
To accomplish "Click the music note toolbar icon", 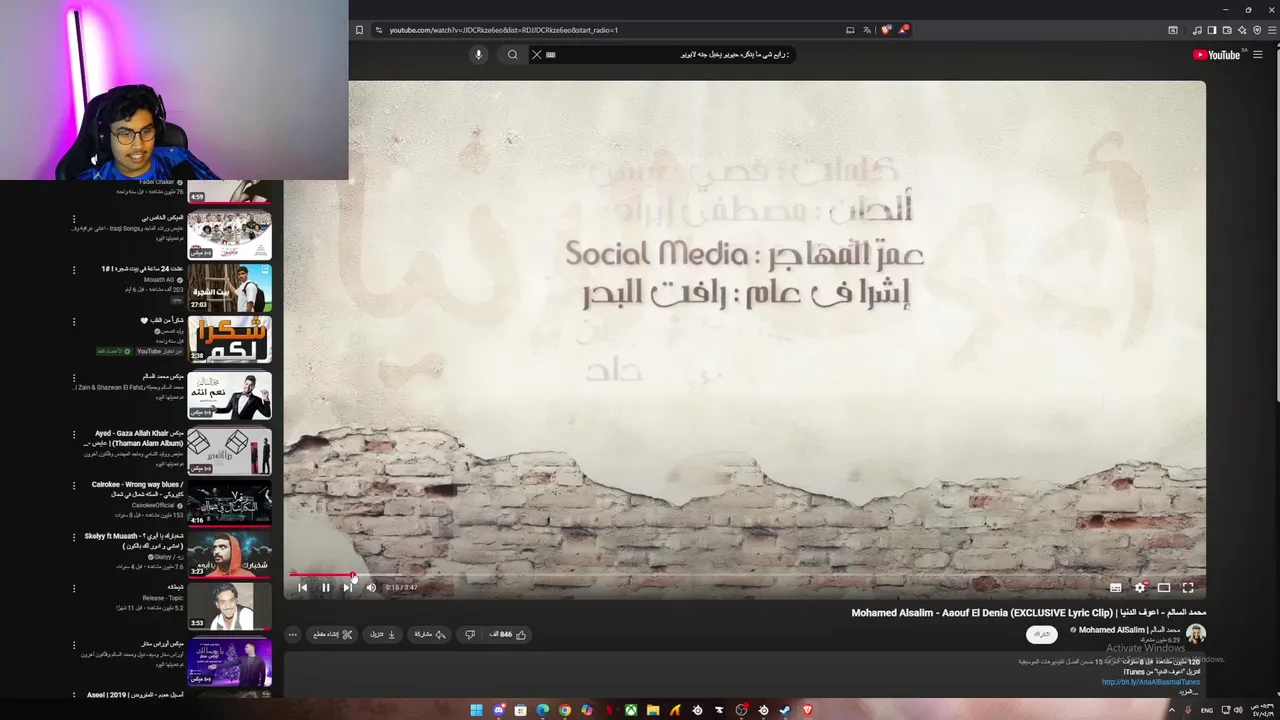I will [x=1197, y=30].
